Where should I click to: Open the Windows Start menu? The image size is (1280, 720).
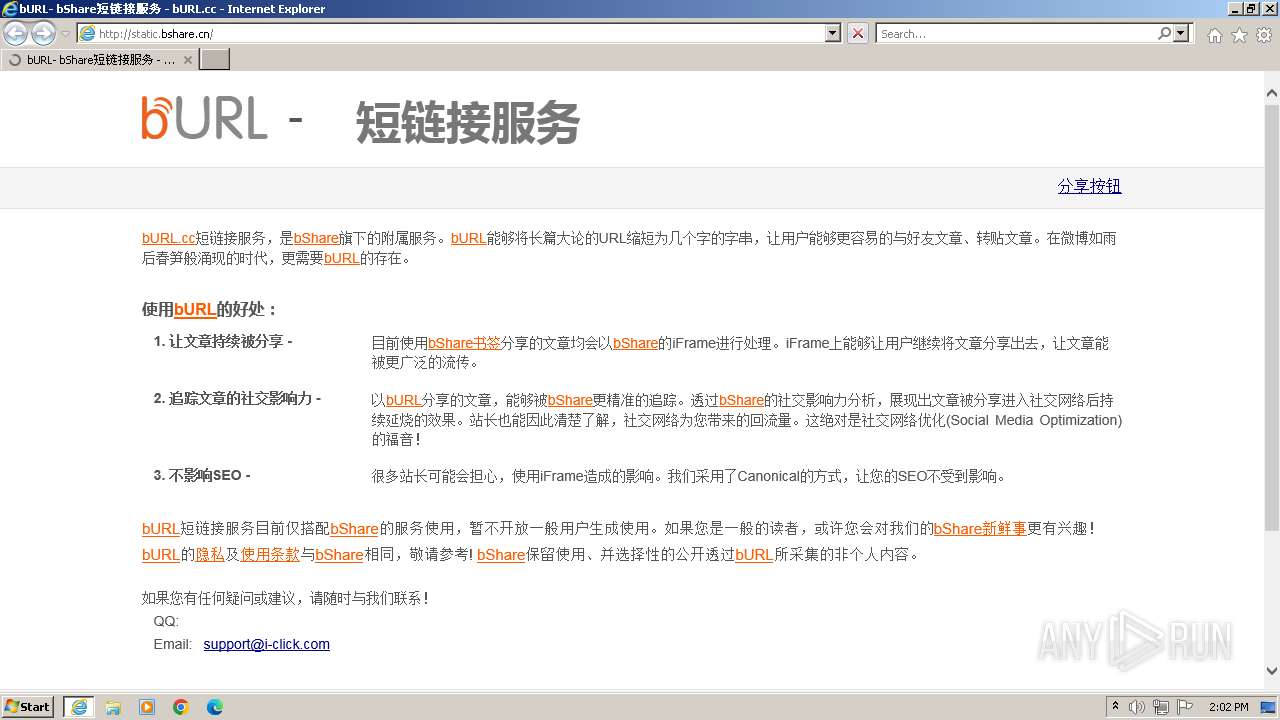coord(28,706)
